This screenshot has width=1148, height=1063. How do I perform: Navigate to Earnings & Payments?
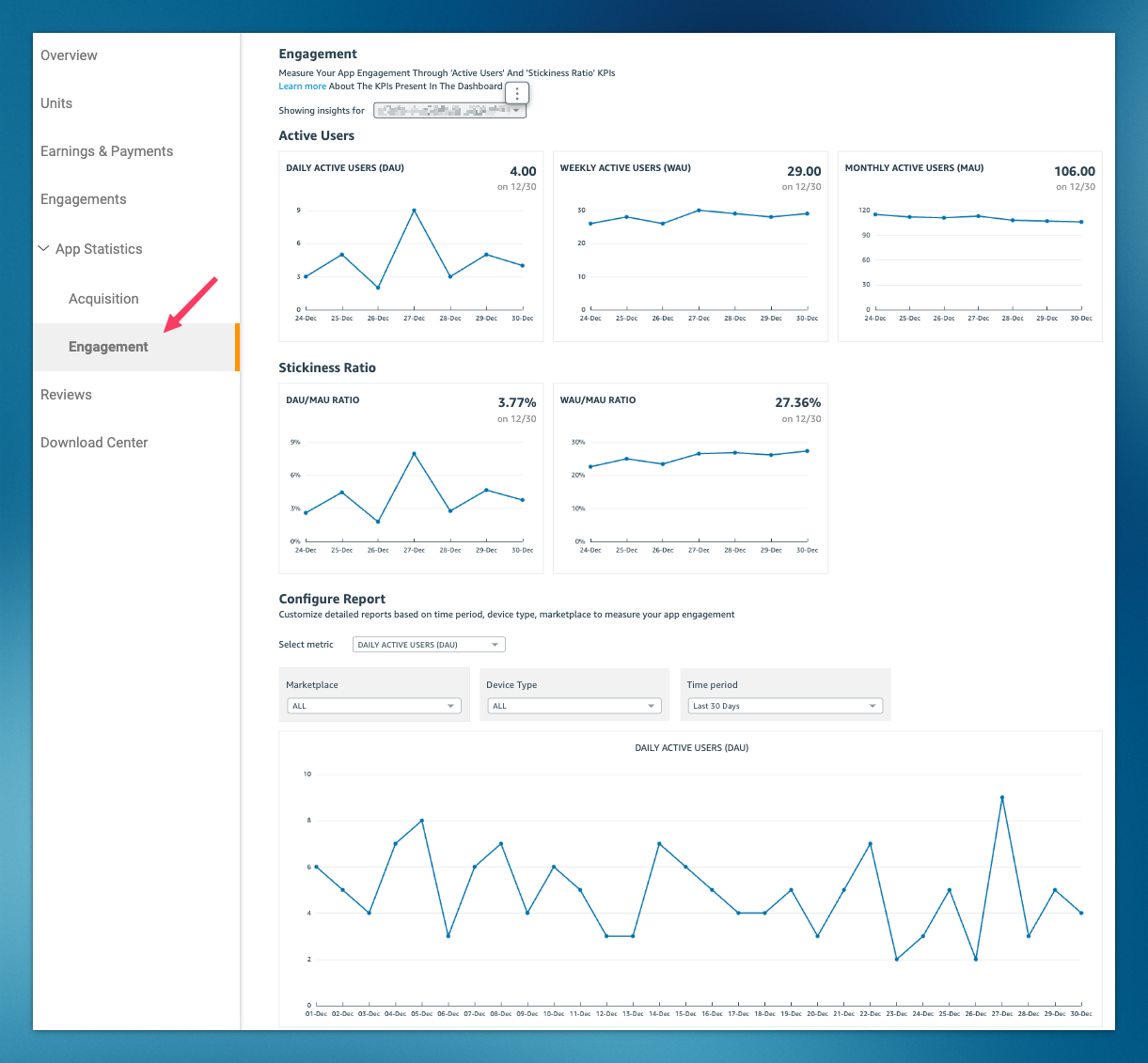point(106,151)
